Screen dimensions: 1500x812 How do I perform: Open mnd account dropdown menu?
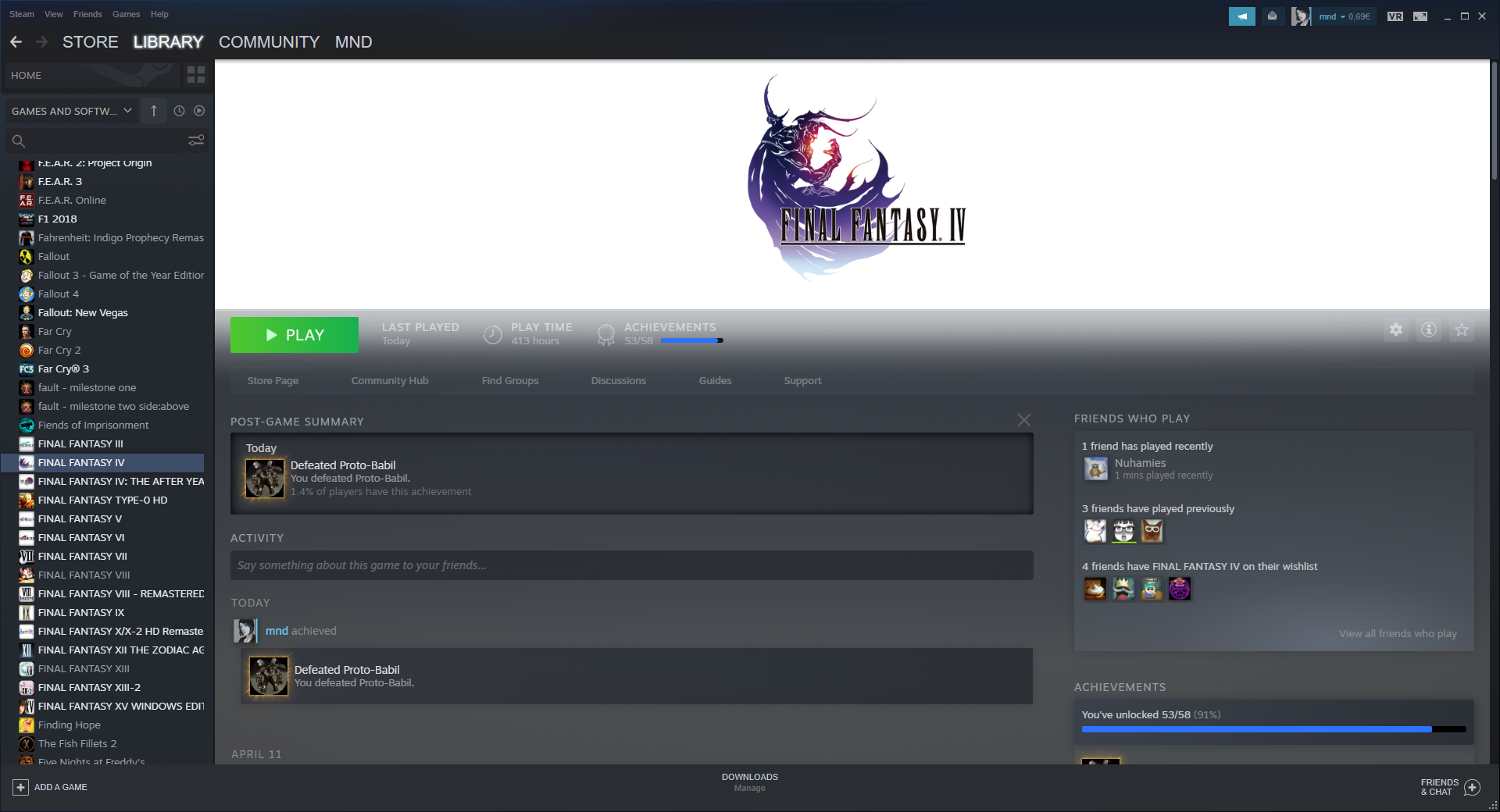click(1344, 16)
